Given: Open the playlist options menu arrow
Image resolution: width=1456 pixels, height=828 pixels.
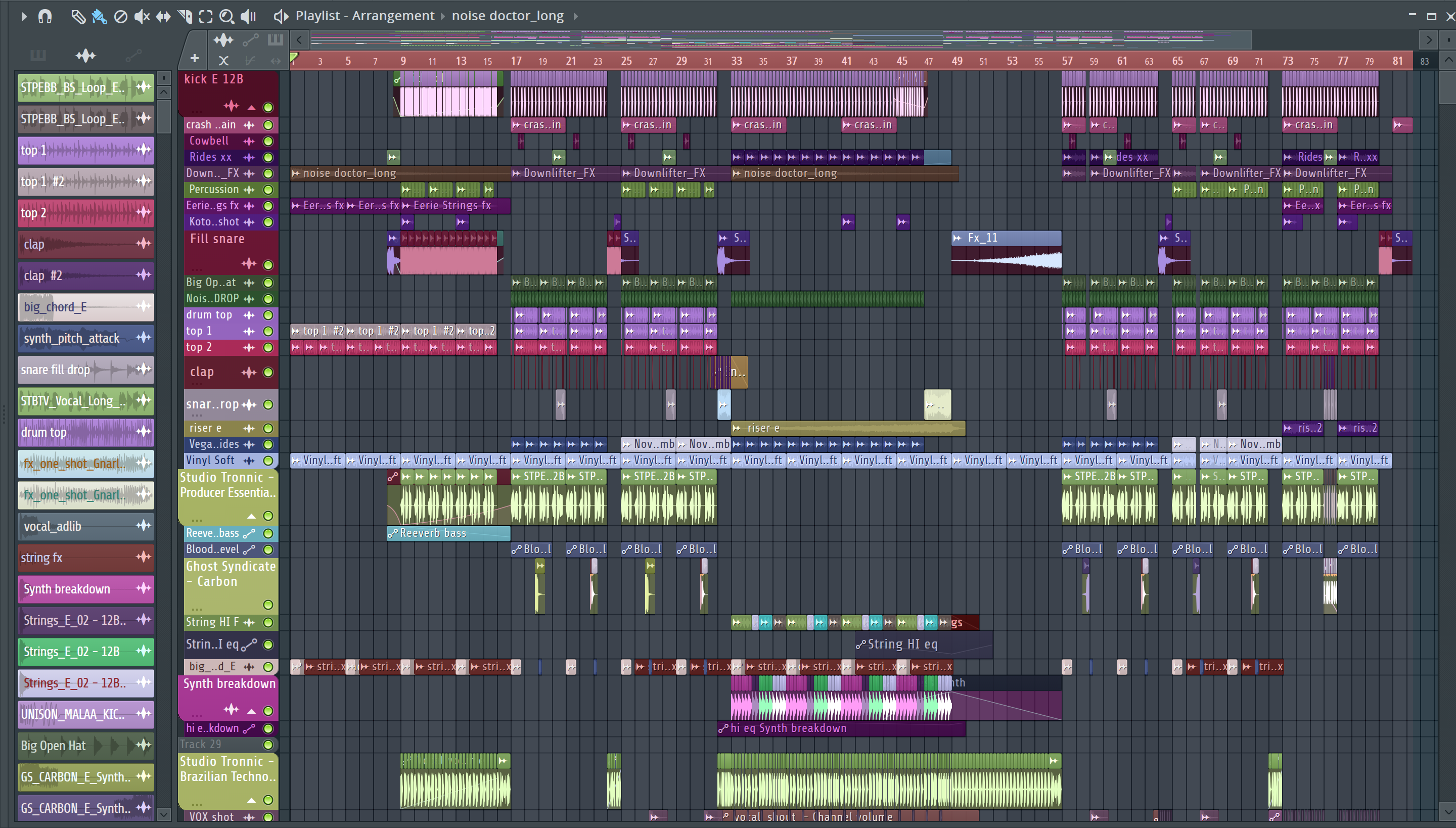Looking at the screenshot, I should (x=24, y=17).
